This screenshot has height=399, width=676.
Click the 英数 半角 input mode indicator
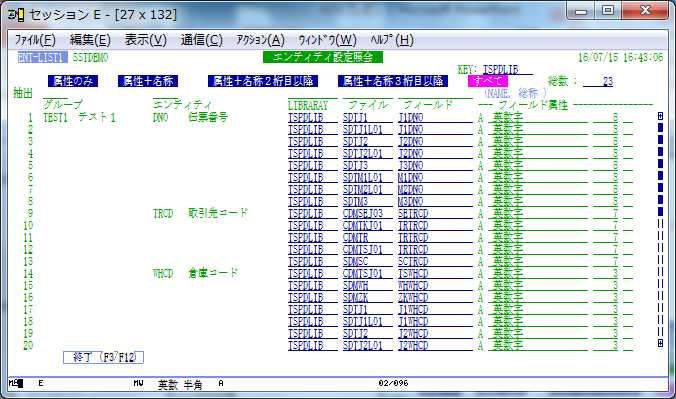[180, 384]
